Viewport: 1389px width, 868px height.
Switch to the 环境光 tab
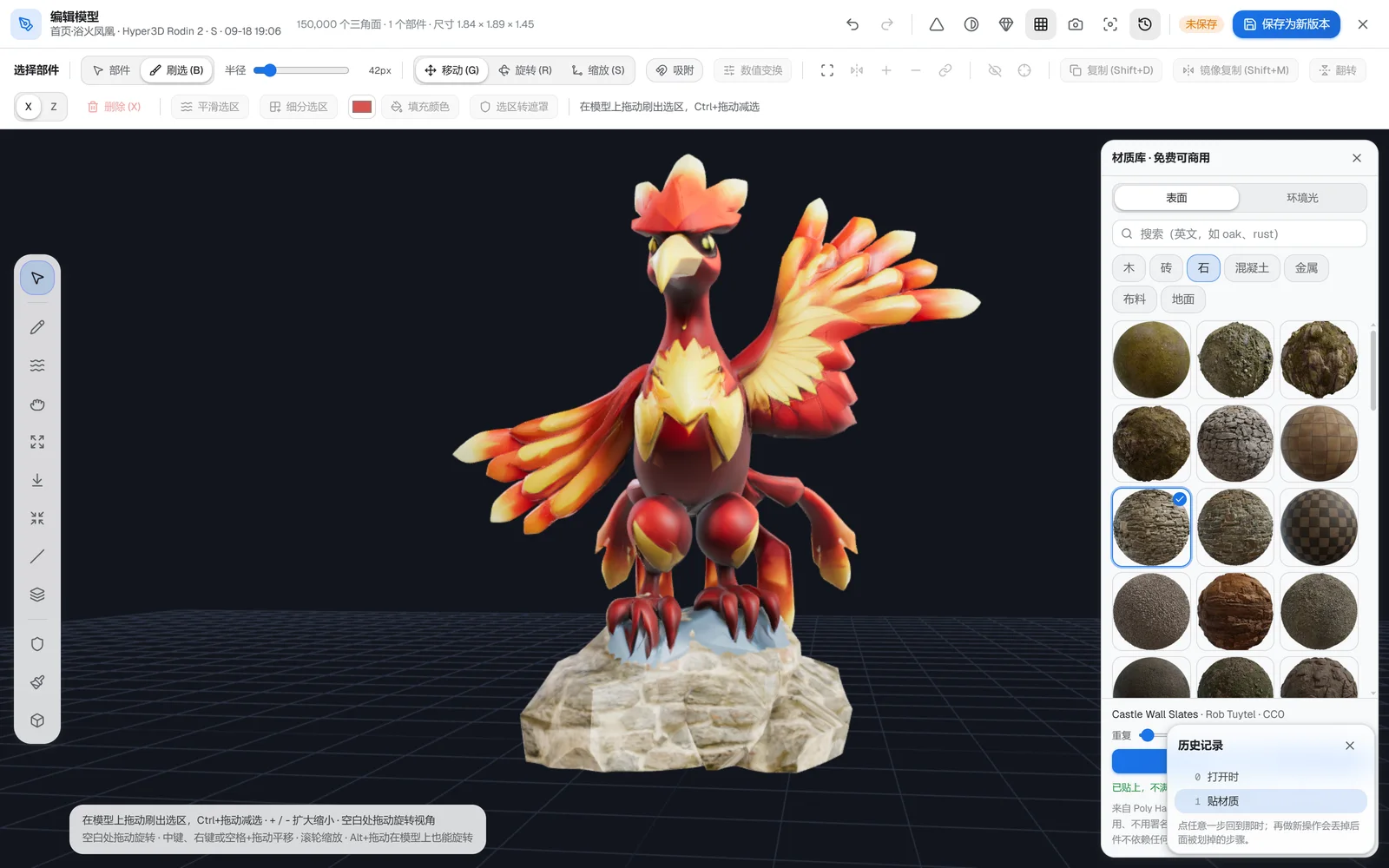point(1302,198)
